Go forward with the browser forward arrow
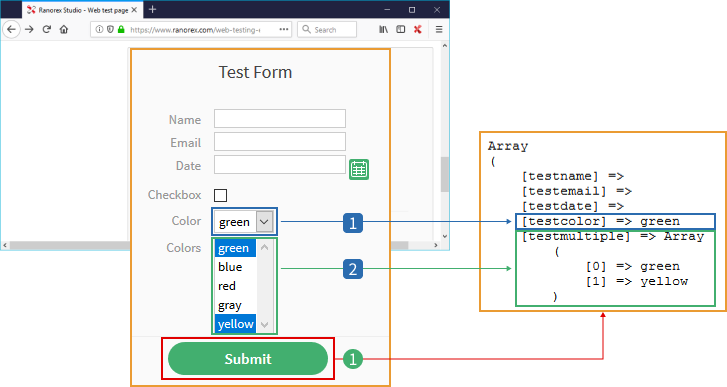The image size is (727, 387). pos(29,30)
